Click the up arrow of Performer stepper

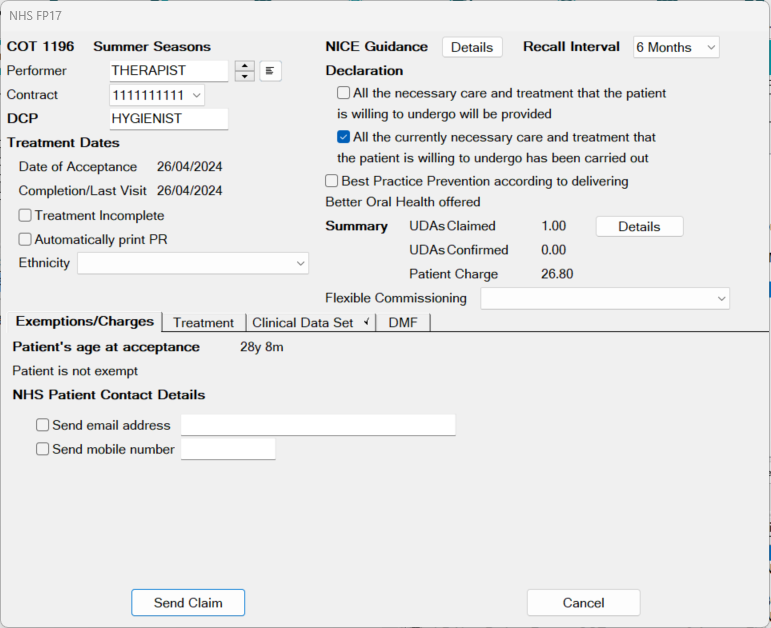[244, 66]
